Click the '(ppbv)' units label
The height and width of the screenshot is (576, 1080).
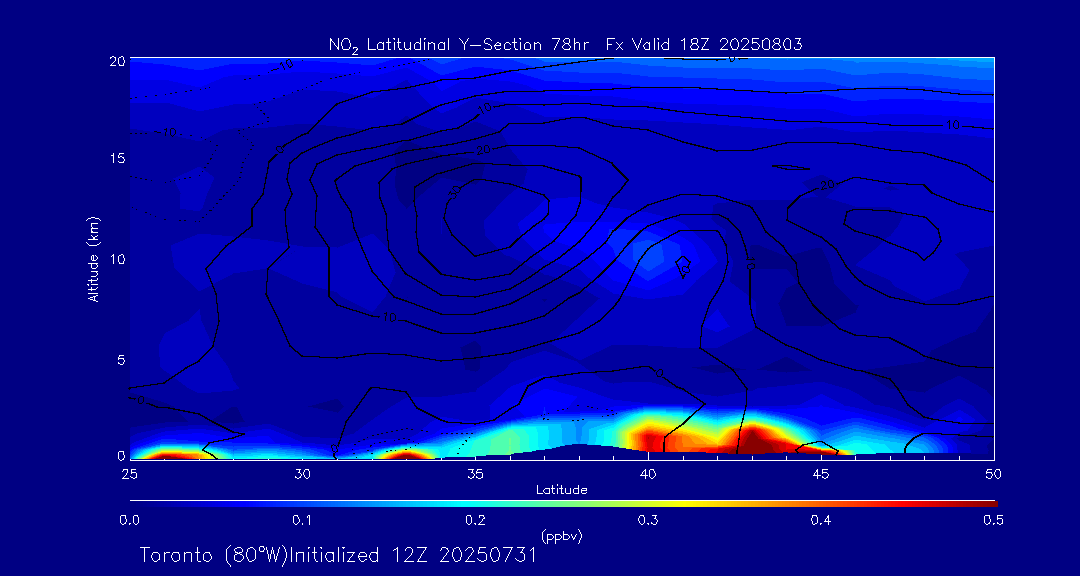(x=561, y=537)
